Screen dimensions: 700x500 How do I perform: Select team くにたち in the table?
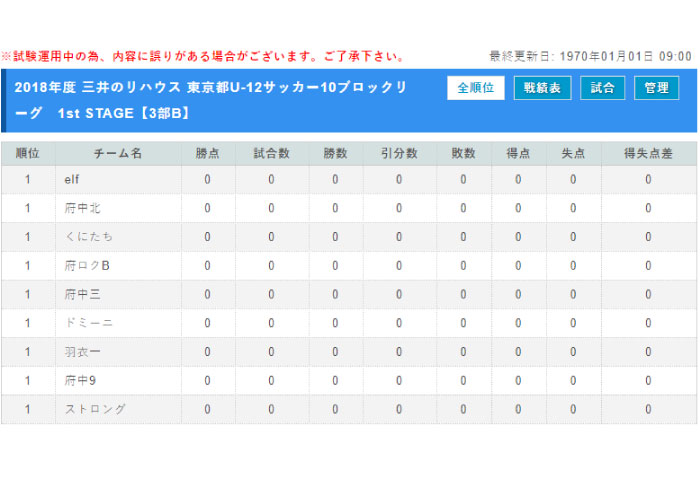pos(88,237)
